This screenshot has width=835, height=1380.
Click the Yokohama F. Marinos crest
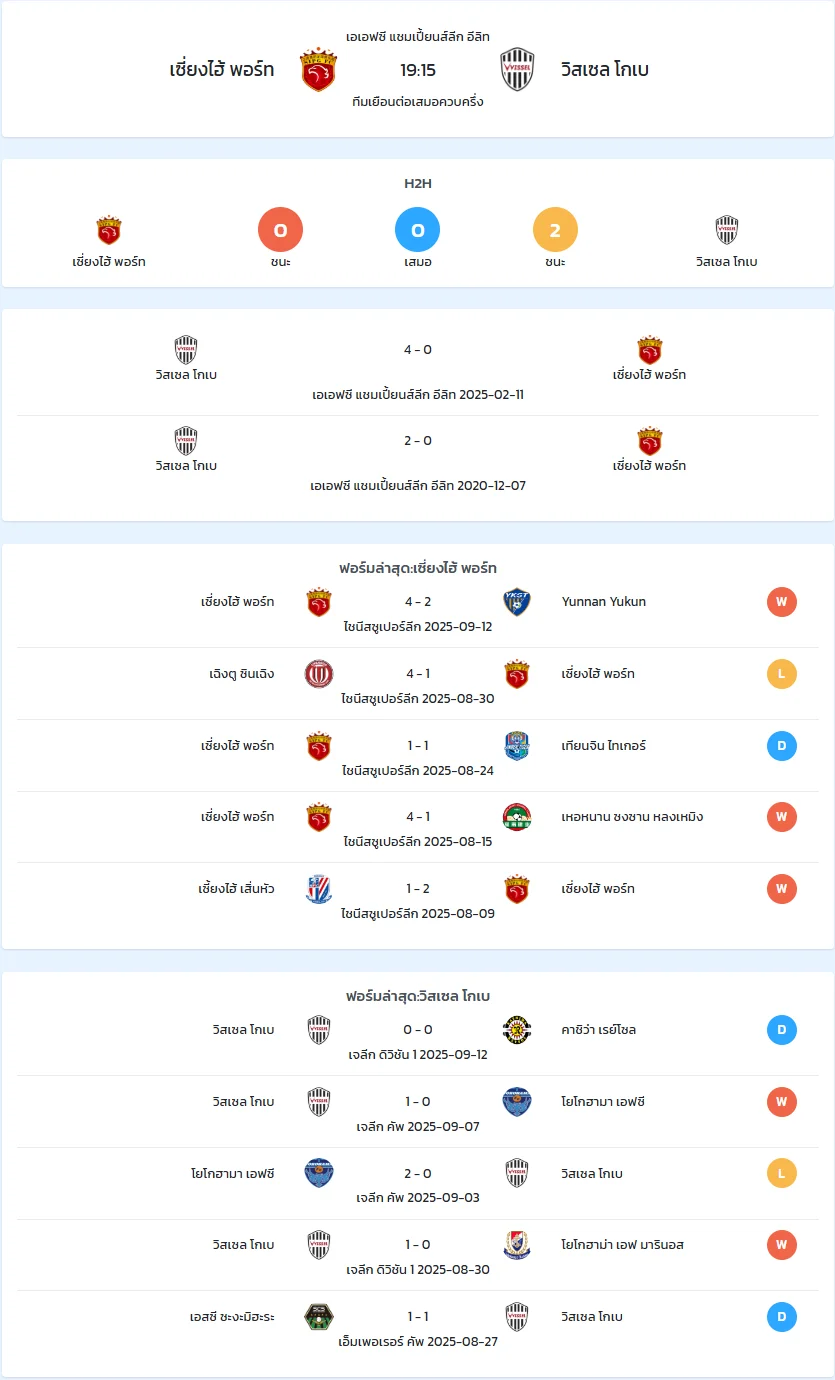[x=517, y=1245]
